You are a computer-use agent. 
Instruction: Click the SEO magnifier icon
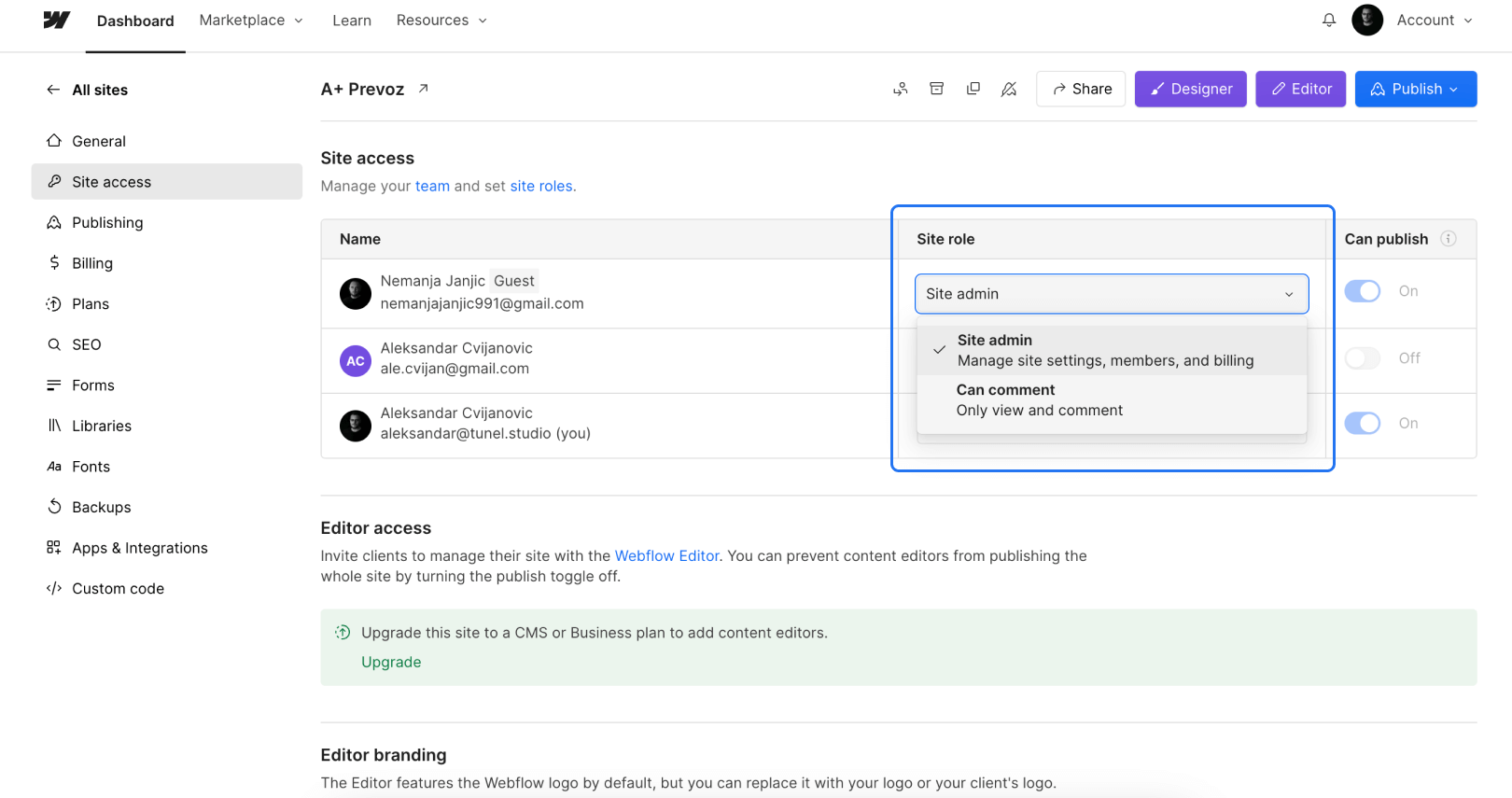point(54,344)
